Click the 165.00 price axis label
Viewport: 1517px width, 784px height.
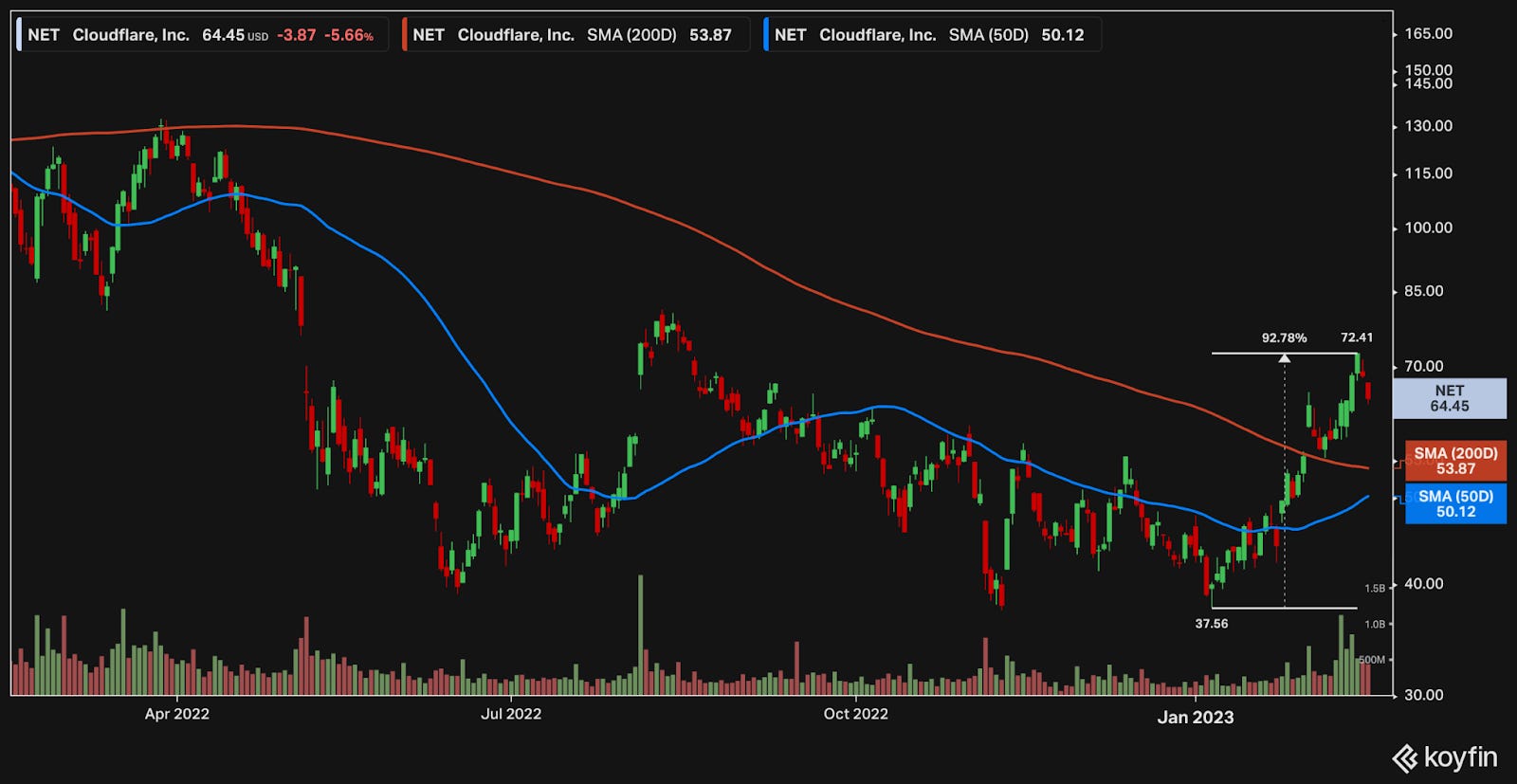1428,34
